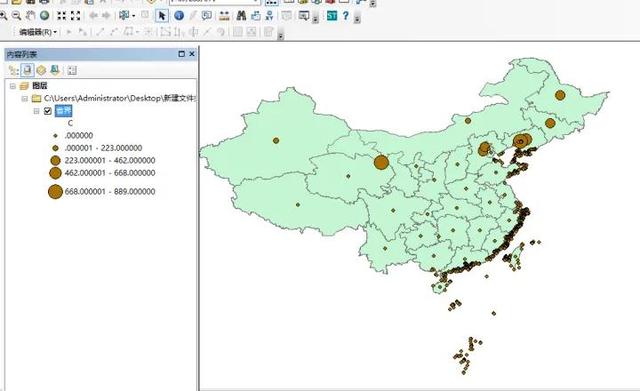This screenshot has height=391, width=640.
Task: Click the Clear Selected Features icon
Action: (x=145, y=15)
